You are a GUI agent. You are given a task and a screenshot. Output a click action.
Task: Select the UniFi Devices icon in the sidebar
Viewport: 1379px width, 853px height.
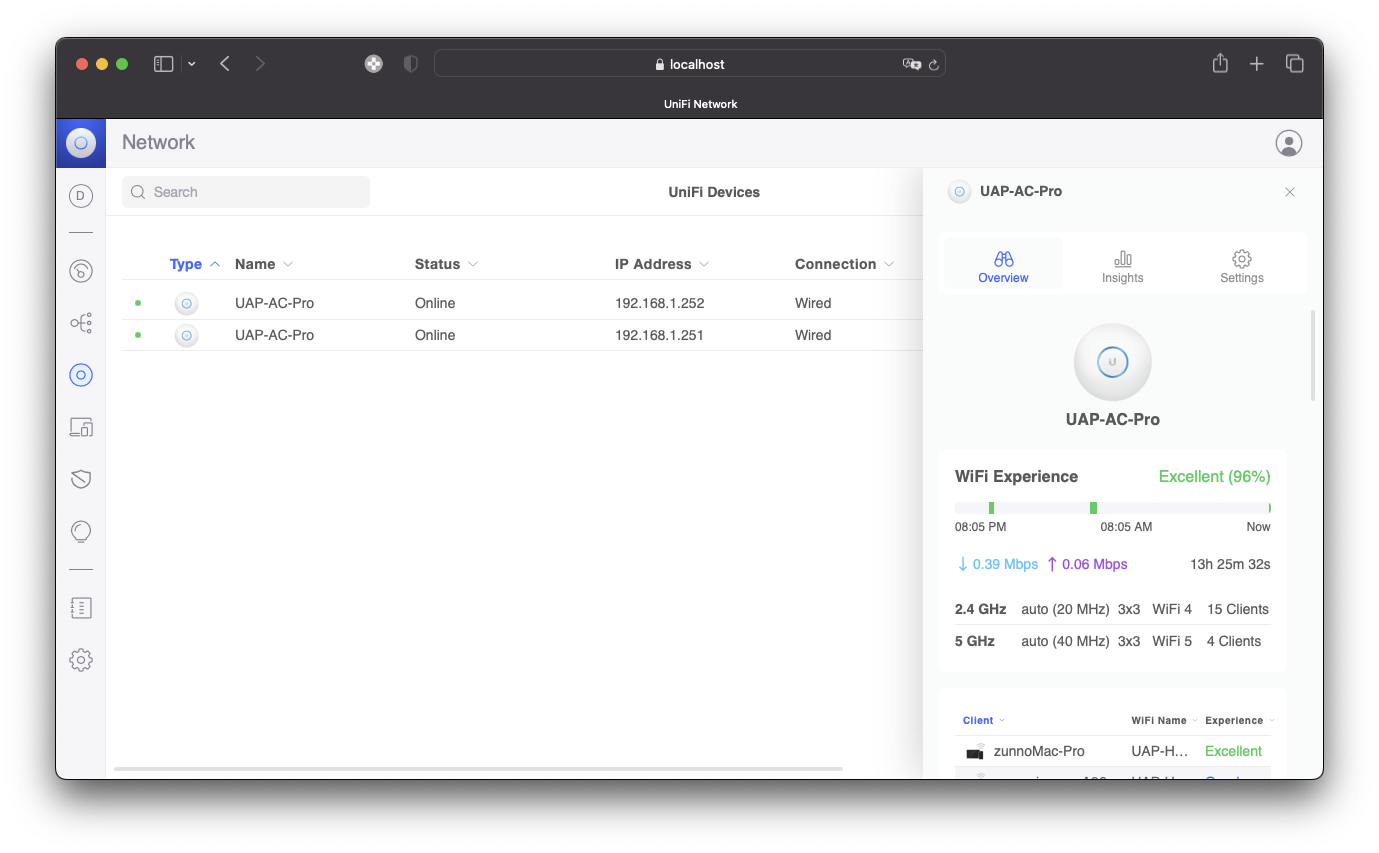point(81,375)
